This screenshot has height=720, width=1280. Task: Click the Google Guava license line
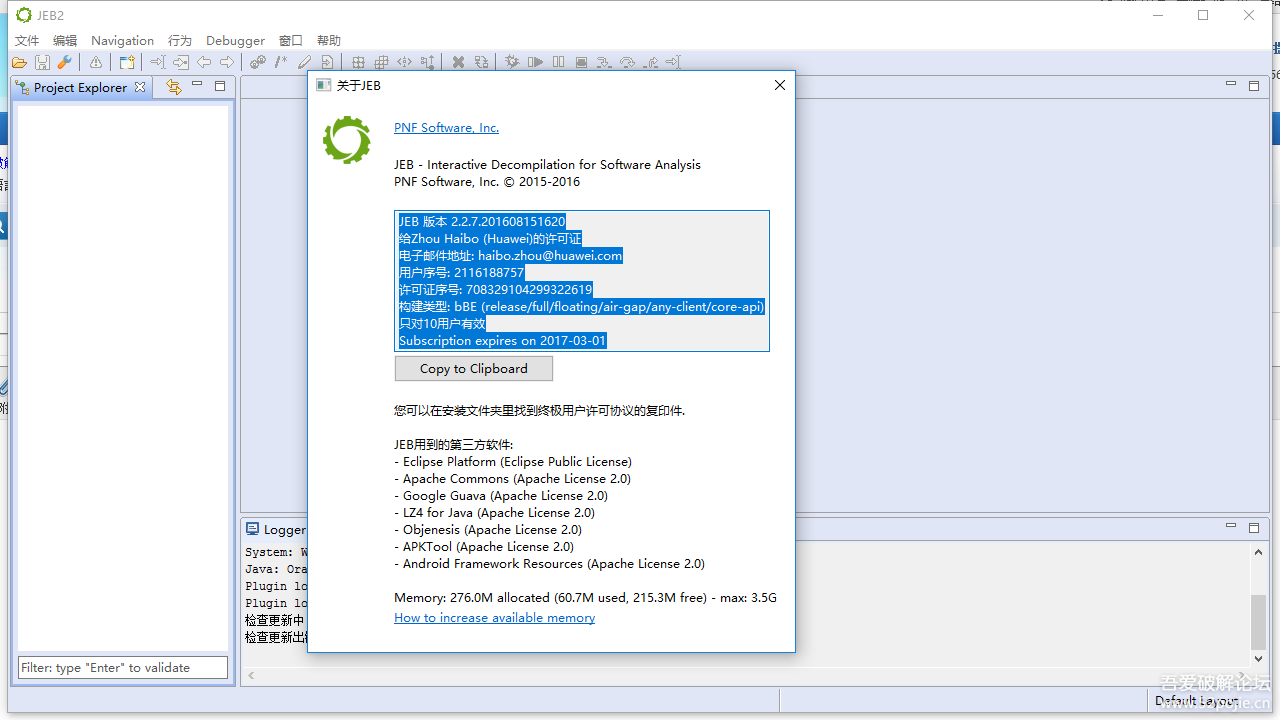point(501,496)
